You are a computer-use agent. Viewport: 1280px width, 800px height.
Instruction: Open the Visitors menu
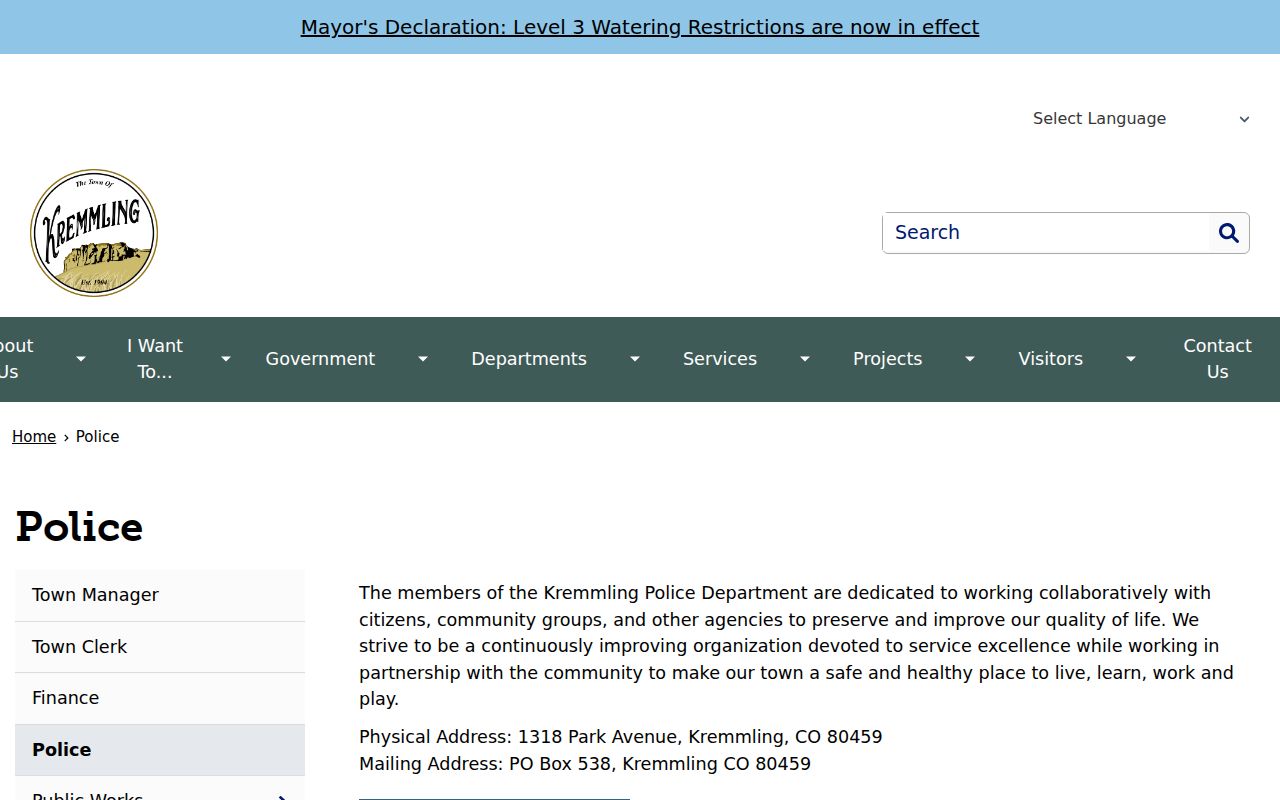1050,359
